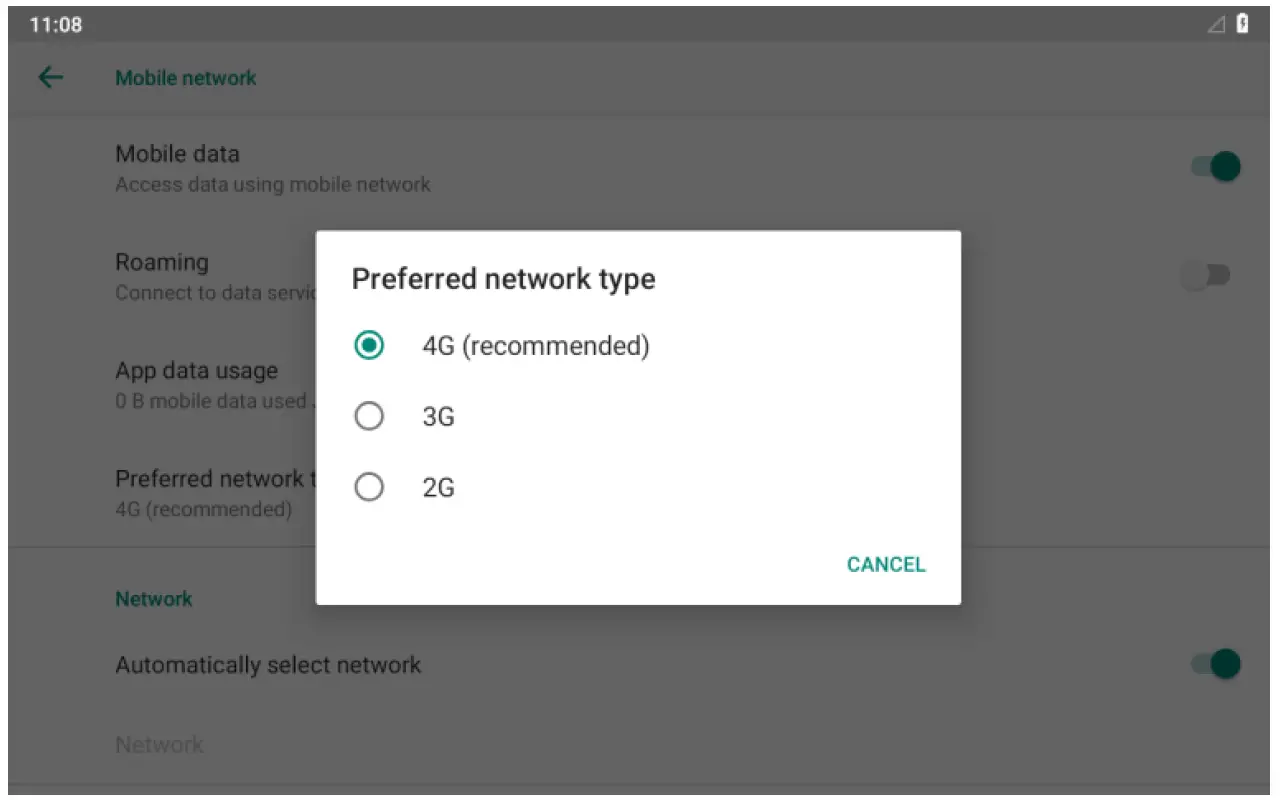Viewport: 1282px width, 800px height.
Task: Toggle the Mobile data switch
Action: click(1215, 167)
